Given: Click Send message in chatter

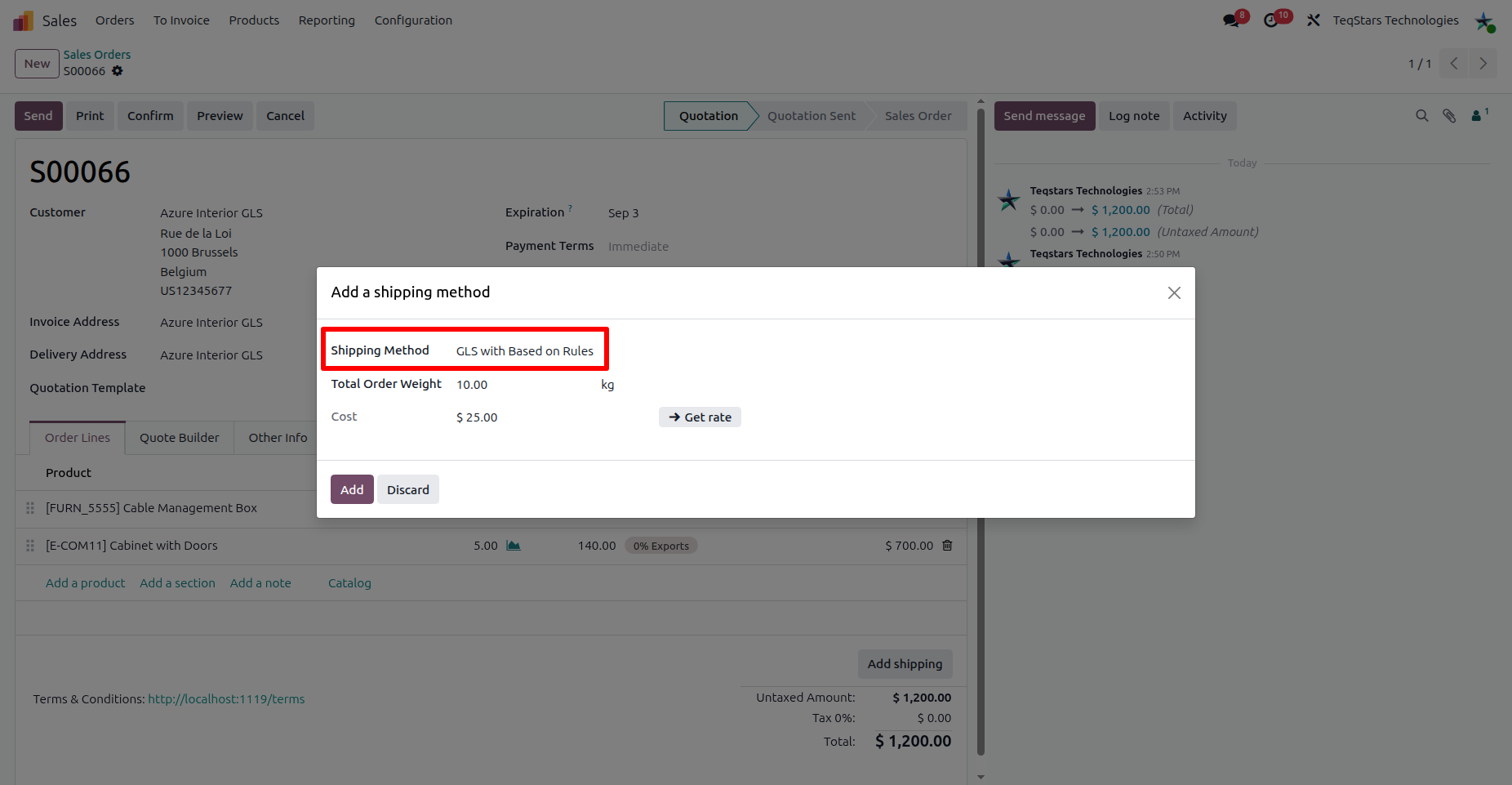Looking at the screenshot, I should point(1044,116).
